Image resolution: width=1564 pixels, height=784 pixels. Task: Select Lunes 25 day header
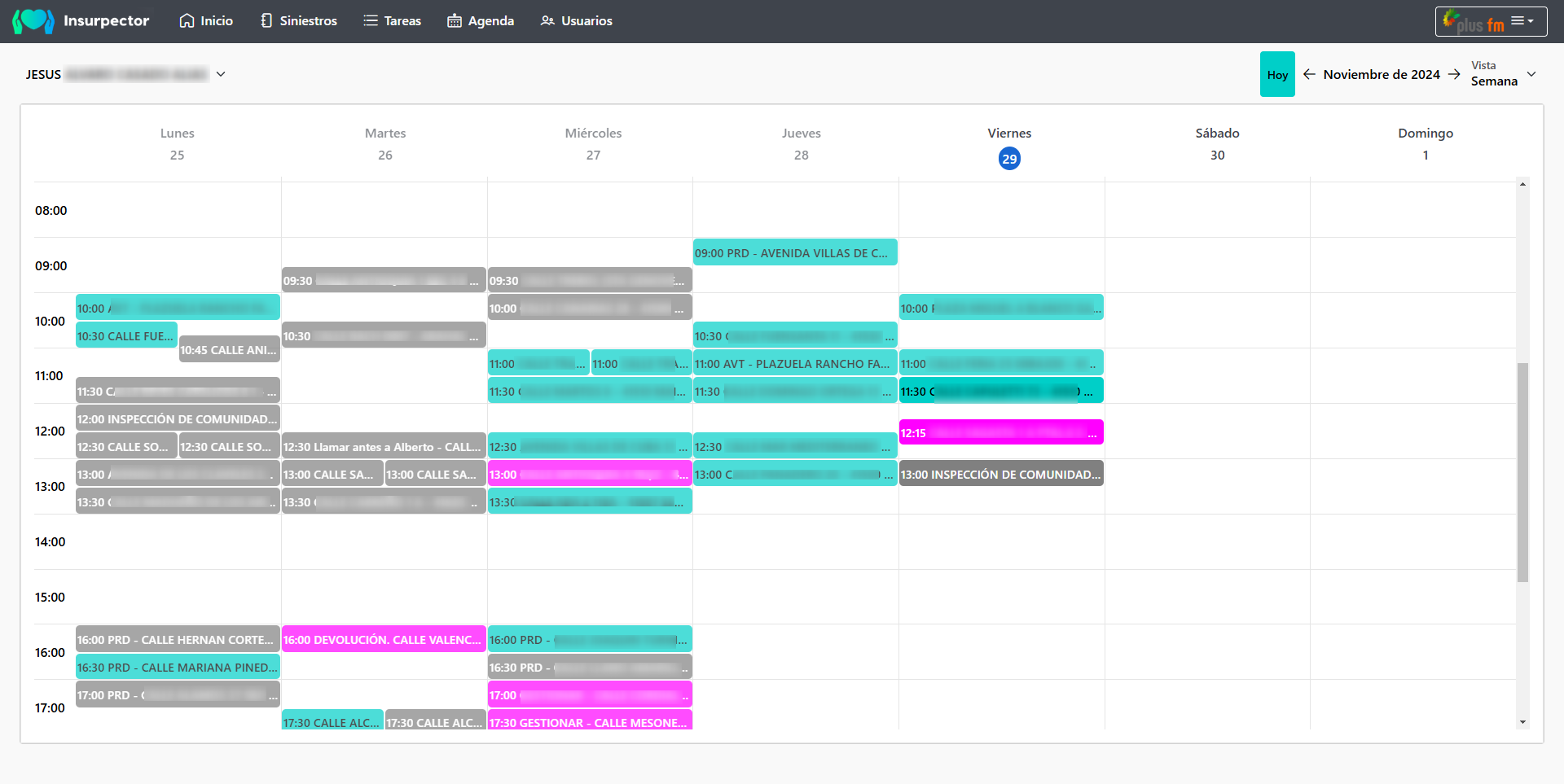point(177,144)
